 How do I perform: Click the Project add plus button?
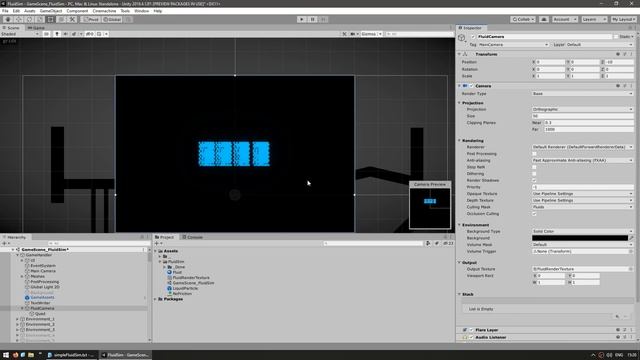point(156,243)
